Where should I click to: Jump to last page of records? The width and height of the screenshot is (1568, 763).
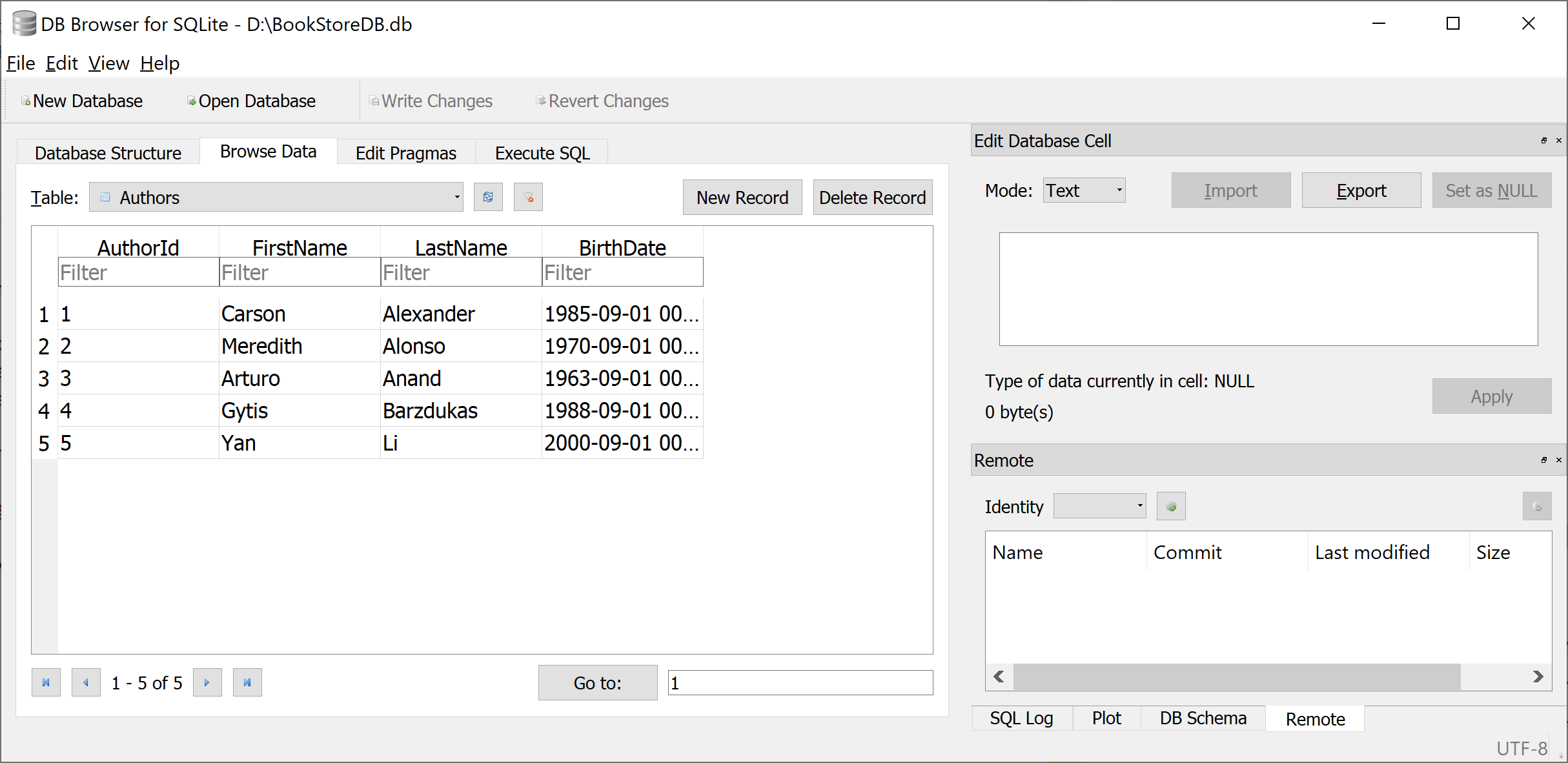[x=247, y=682]
